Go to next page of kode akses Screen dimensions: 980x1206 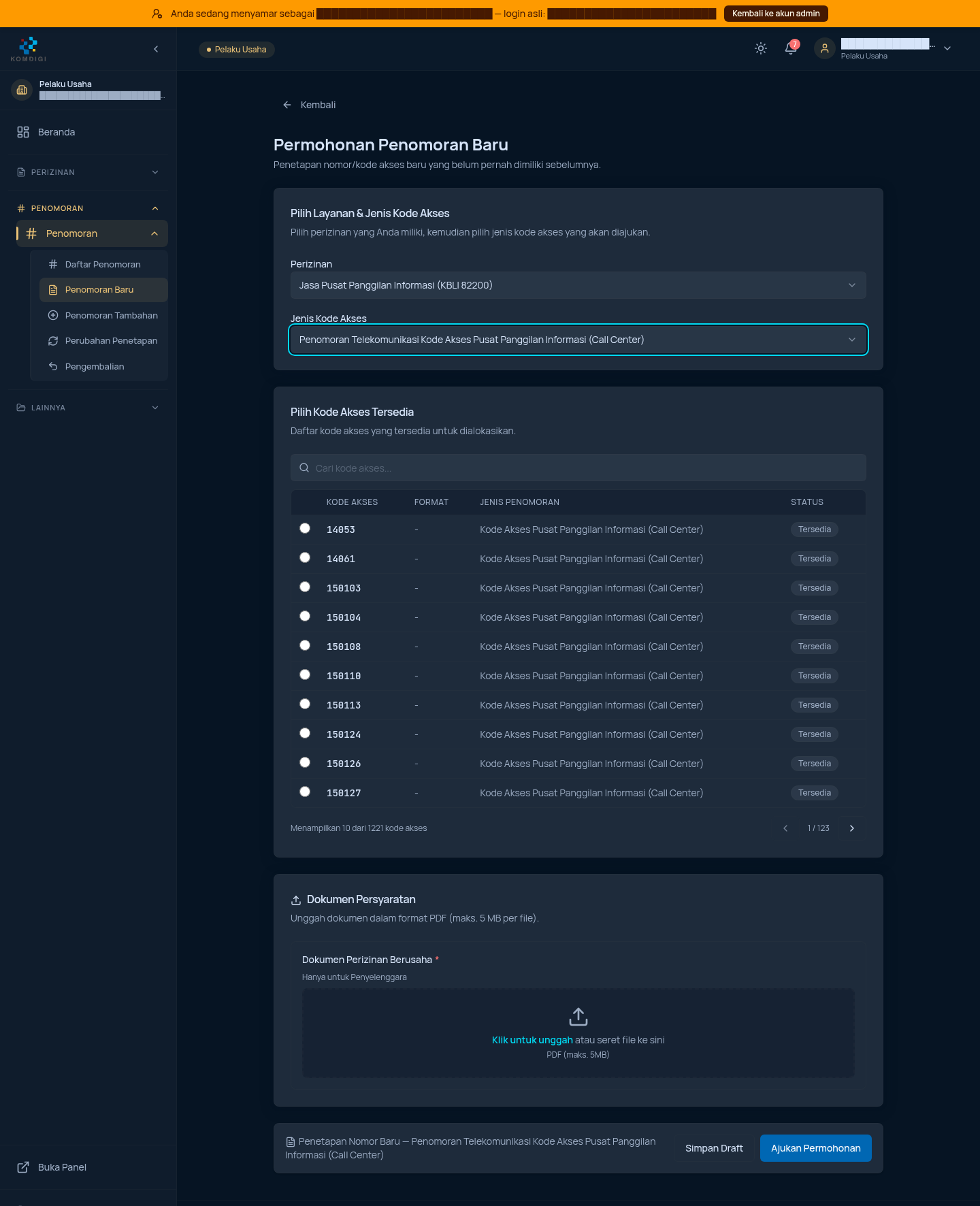coord(852,828)
